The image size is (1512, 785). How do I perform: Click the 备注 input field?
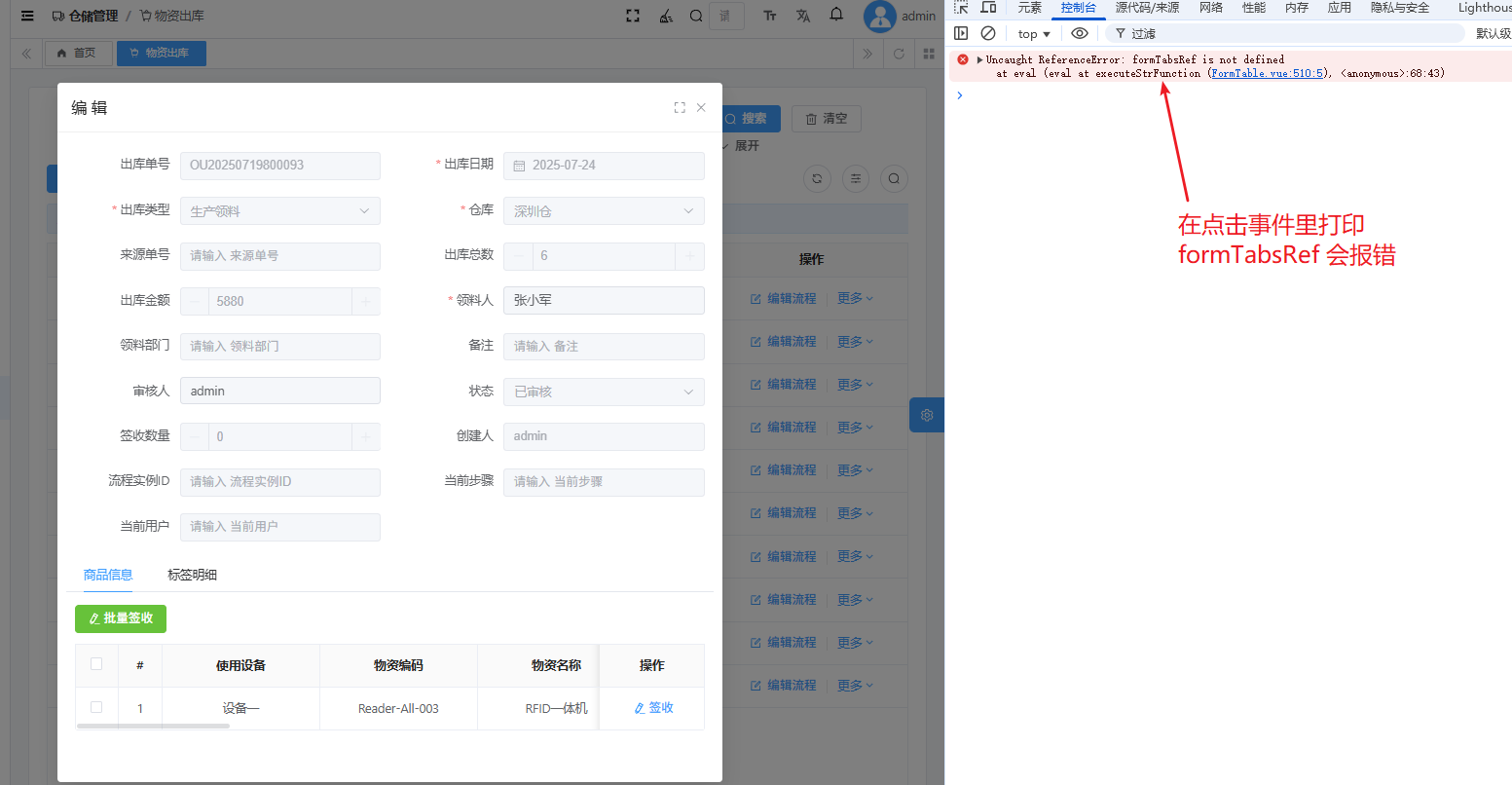(x=604, y=347)
